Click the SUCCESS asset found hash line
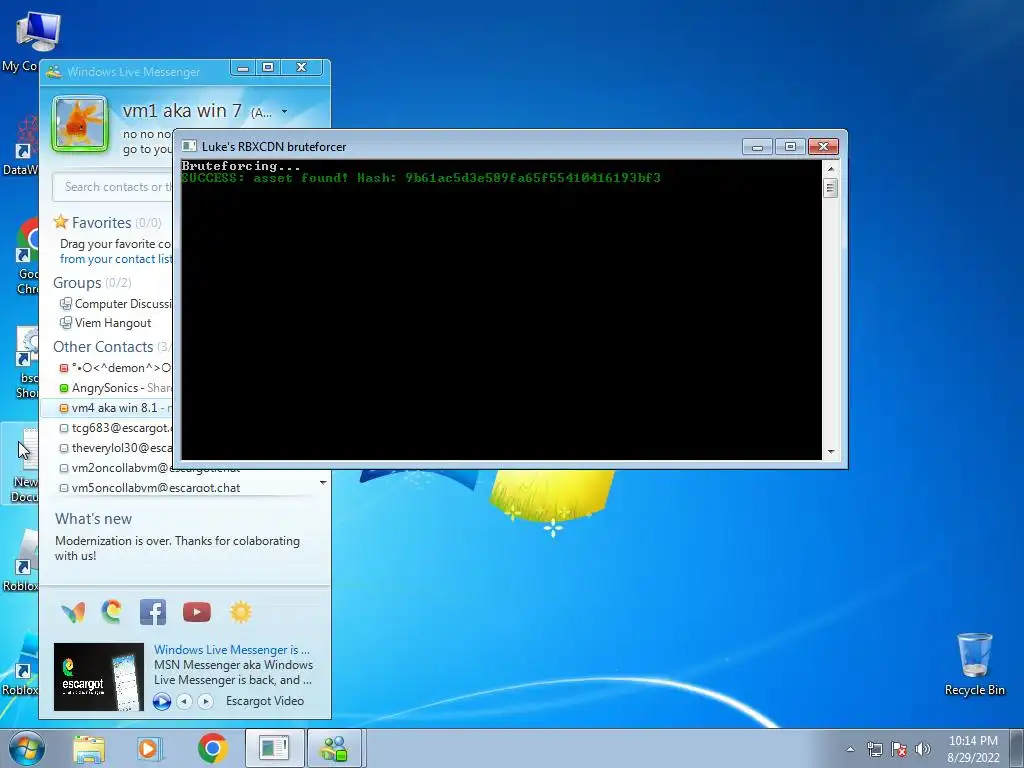This screenshot has width=1024, height=768. click(421, 178)
